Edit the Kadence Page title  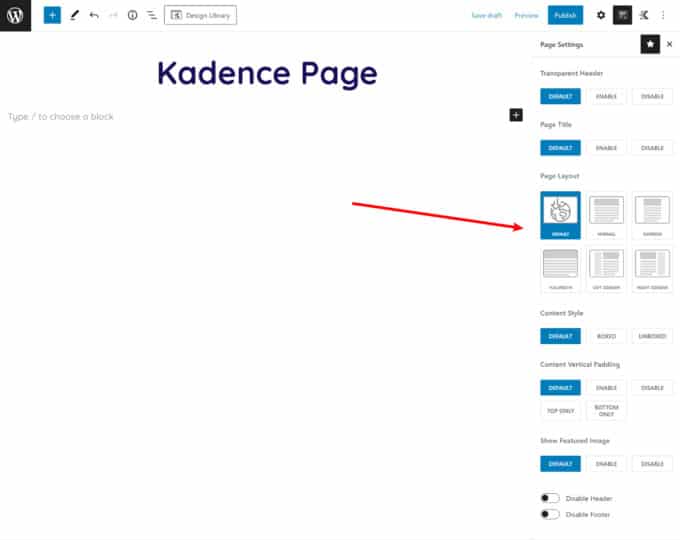tap(267, 74)
